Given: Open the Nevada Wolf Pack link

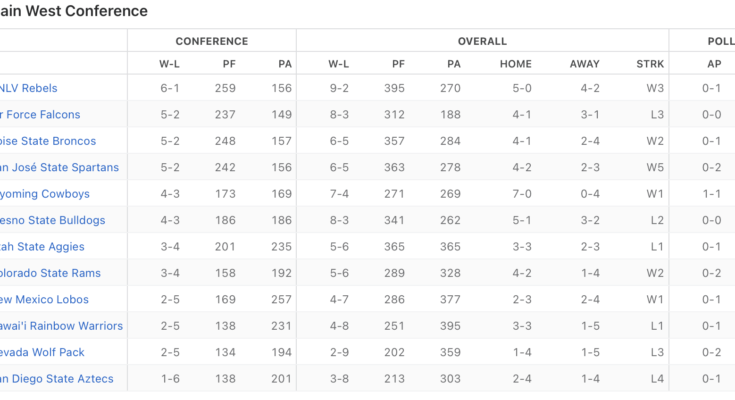Looking at the screenshot, I should click(x=42, y=352).
